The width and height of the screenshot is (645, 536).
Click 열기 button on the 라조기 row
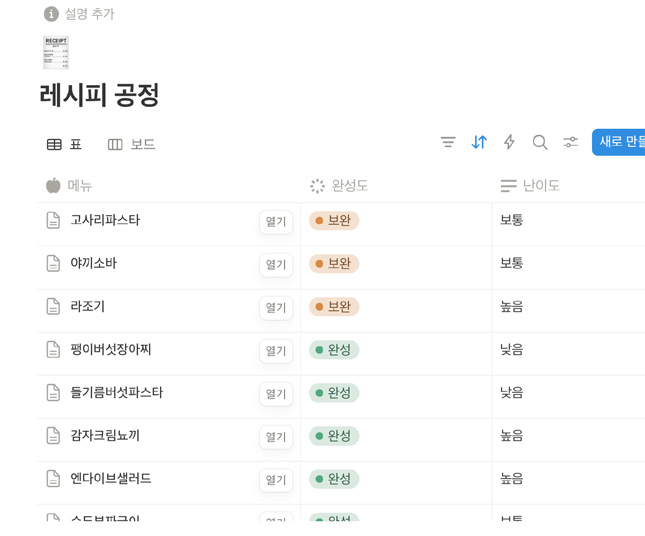tap(276, 308)
